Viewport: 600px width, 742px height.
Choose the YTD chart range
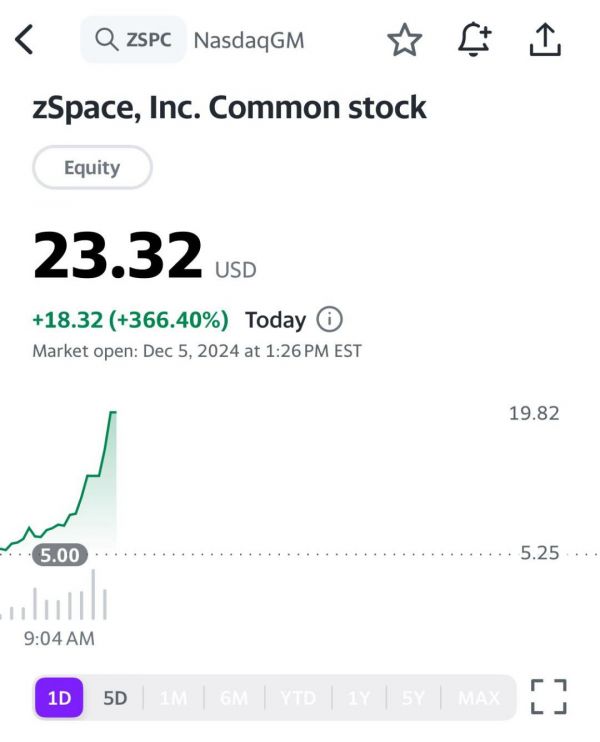(298, 697)
